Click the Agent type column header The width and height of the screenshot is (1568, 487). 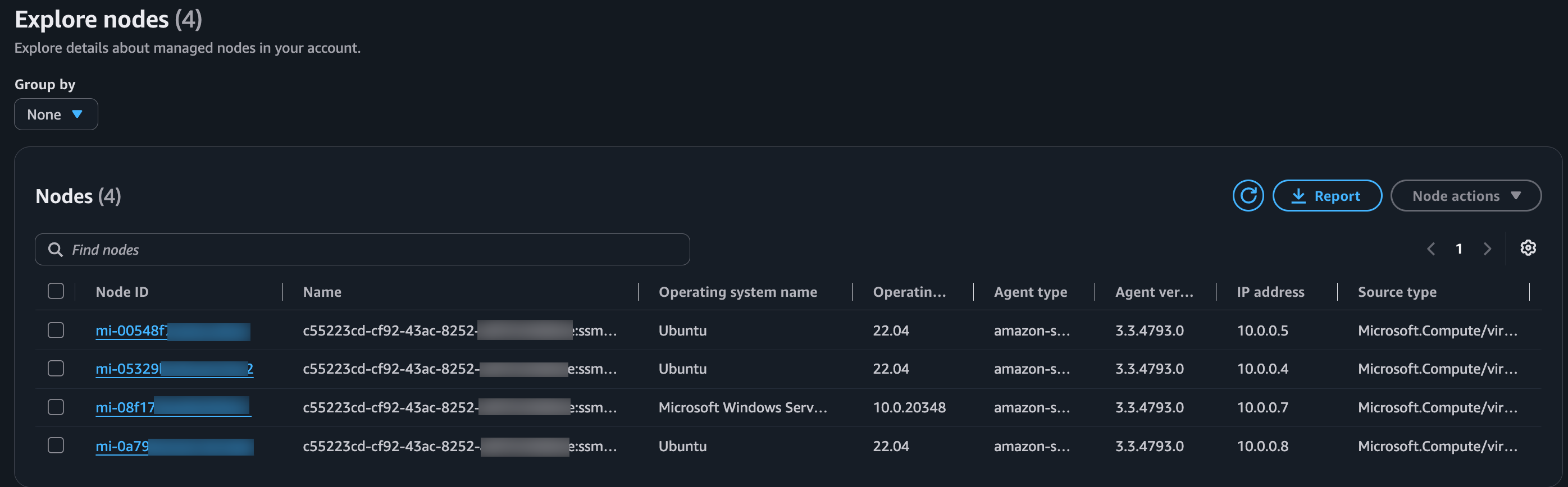pos(1031,292)
